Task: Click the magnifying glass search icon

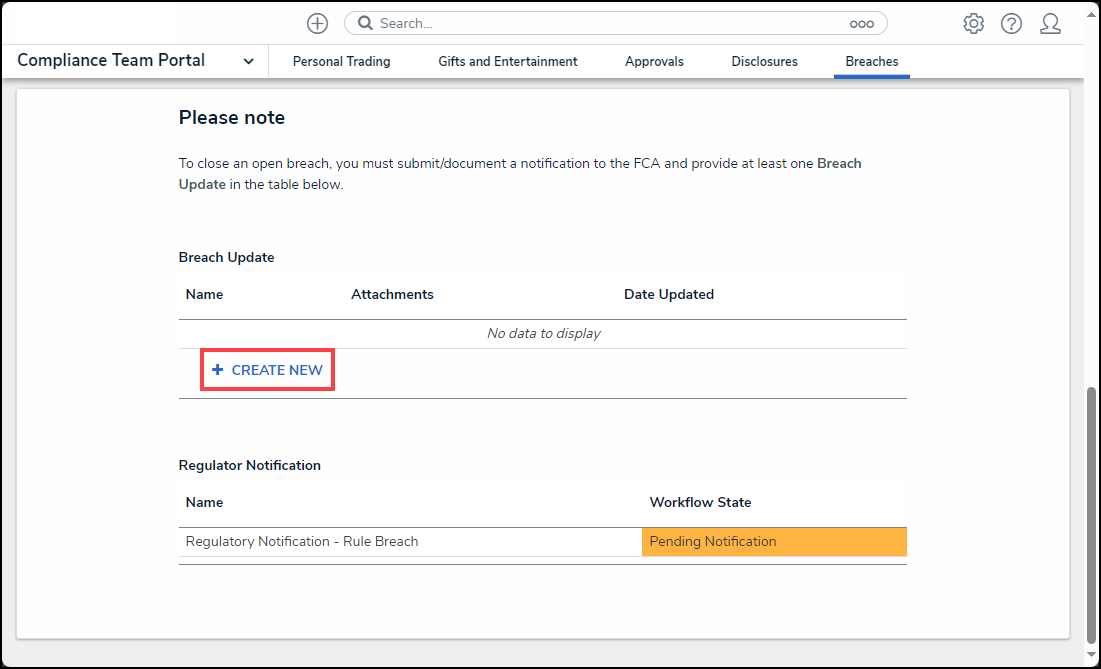Action: click(x=365, y=23)
